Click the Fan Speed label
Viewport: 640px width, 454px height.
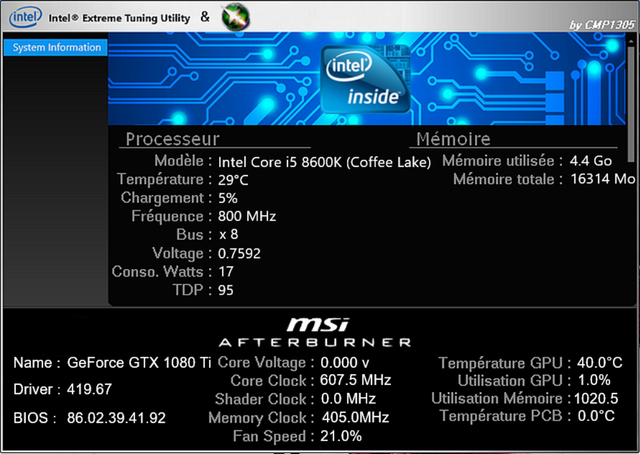[x=269, y=436]
